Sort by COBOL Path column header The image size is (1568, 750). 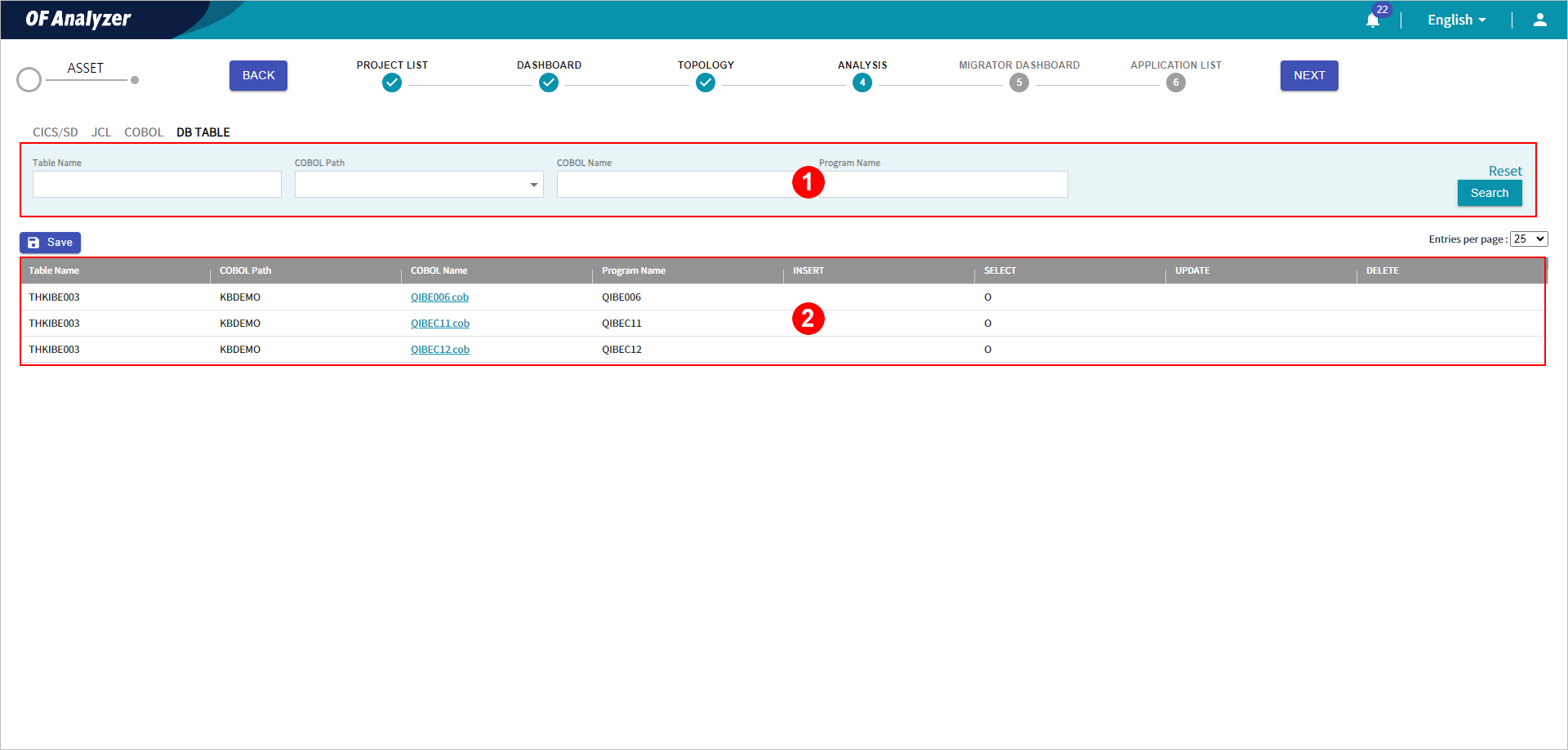(x=245, y=270)
